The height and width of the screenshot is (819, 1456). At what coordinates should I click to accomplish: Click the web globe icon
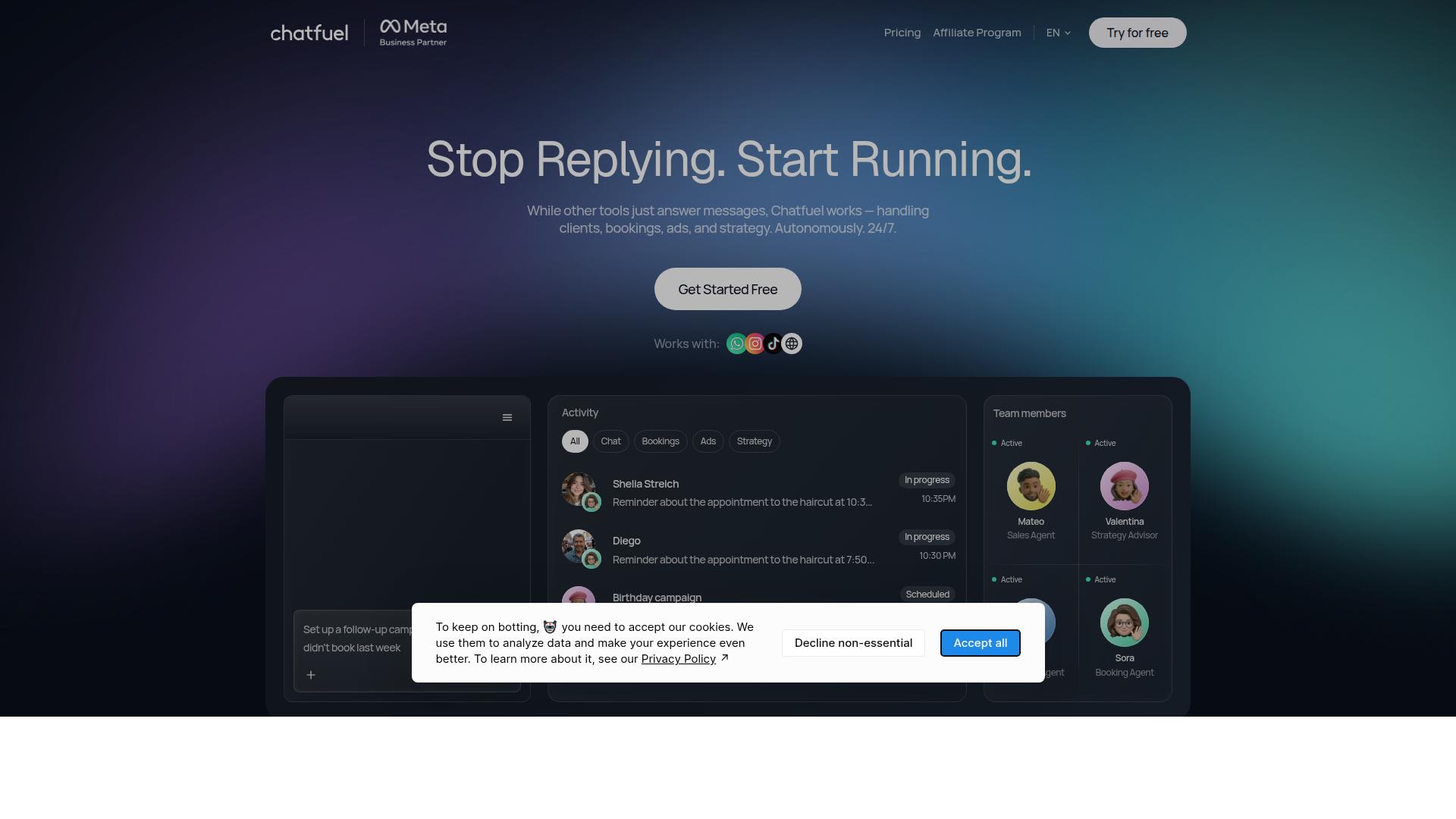click(792, 344)
